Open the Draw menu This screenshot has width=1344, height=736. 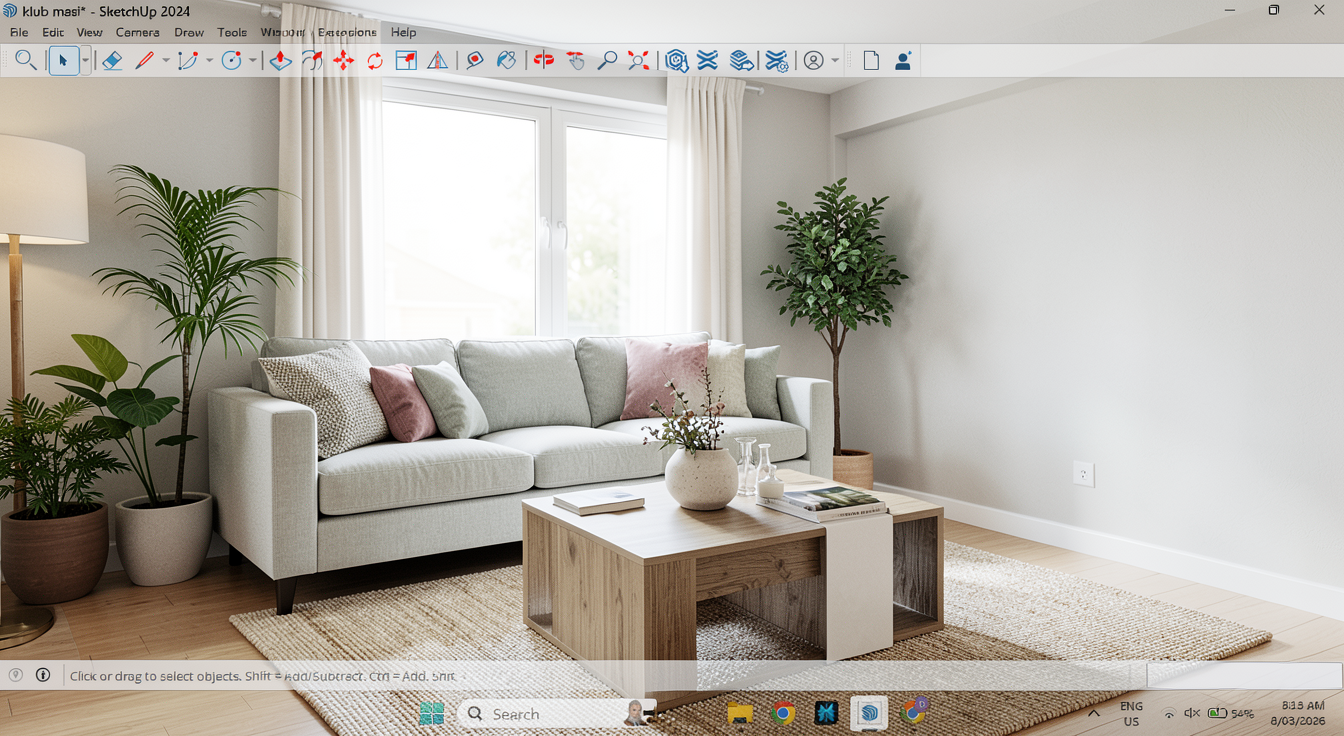point(189,32)
